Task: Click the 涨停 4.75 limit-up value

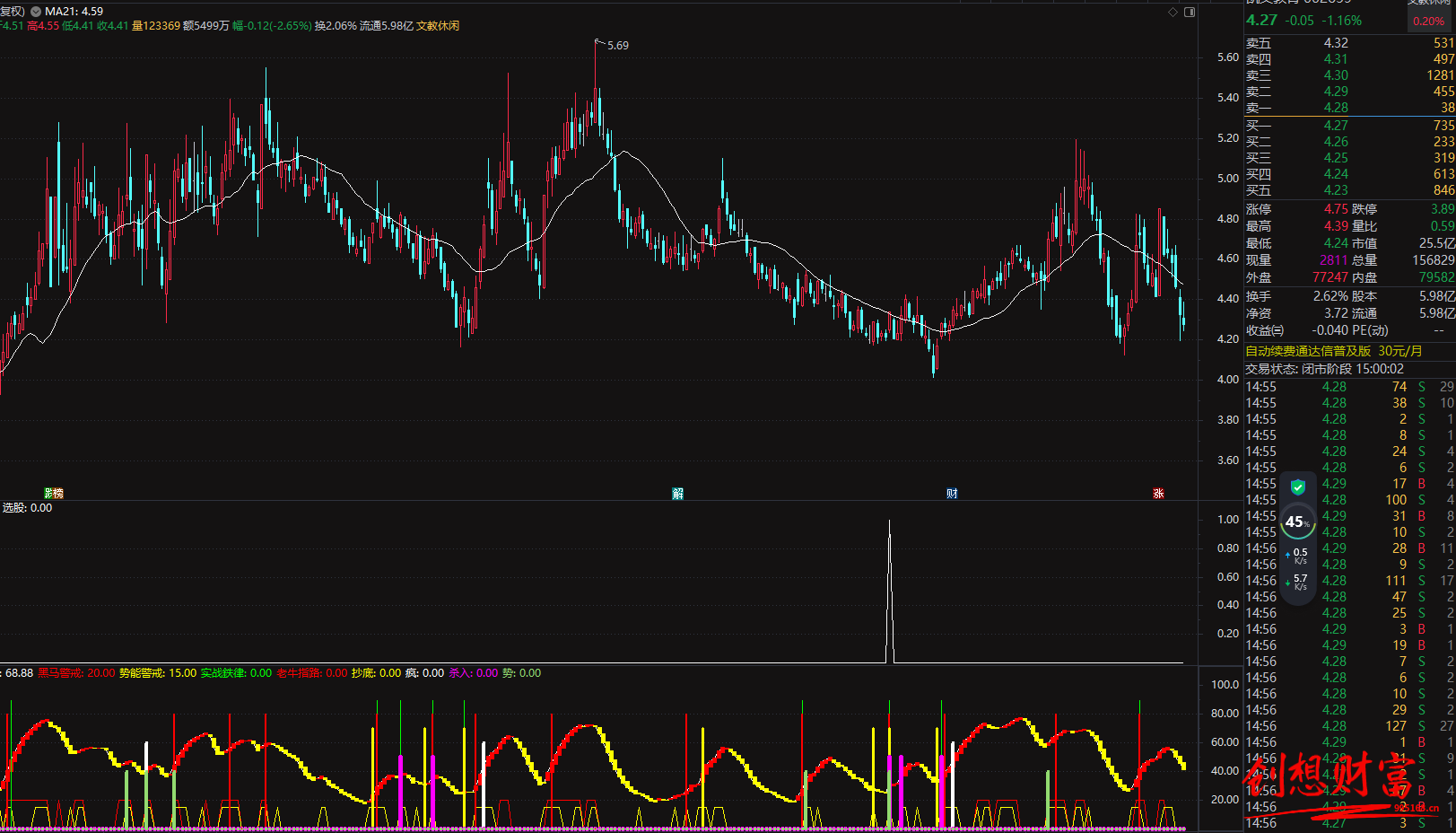Action: coord(1336,209)
